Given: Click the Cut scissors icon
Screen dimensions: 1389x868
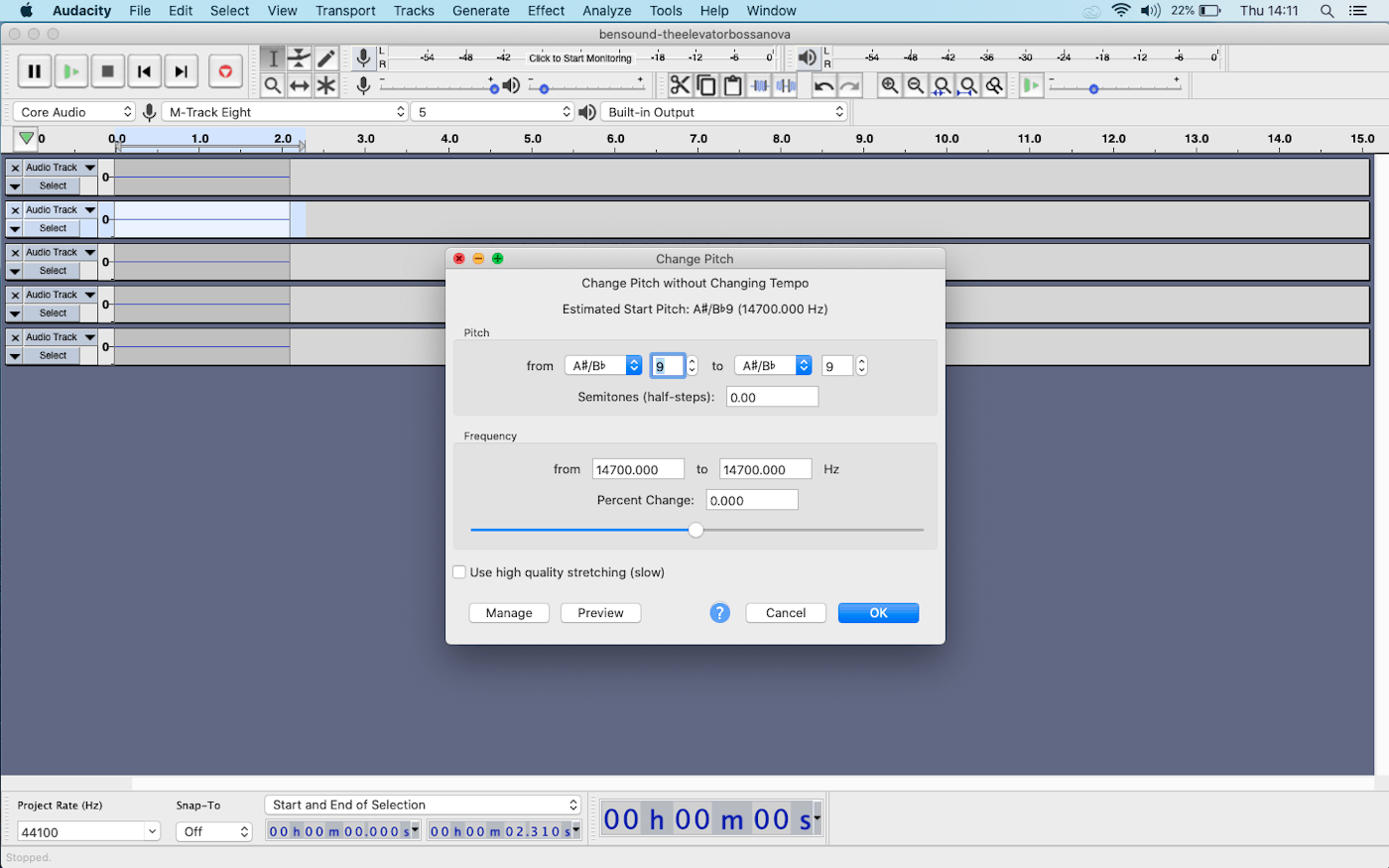Looking at the screenshot, I should [x=680, y=85].
